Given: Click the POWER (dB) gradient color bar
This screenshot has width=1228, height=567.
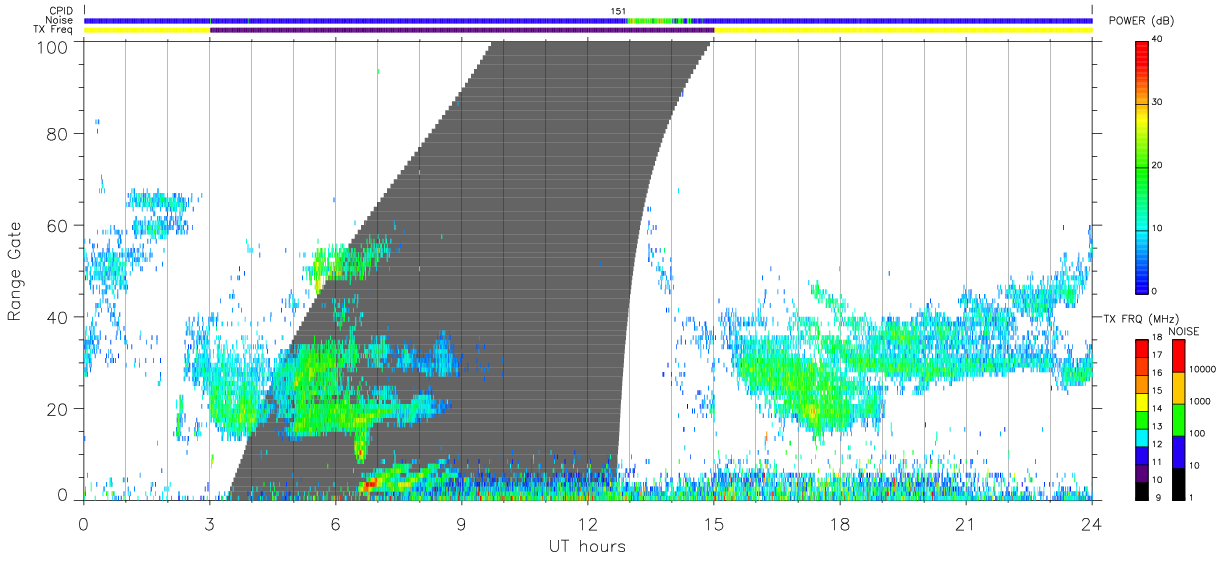Looking at the screenshot, I should tap(1142, 166).
